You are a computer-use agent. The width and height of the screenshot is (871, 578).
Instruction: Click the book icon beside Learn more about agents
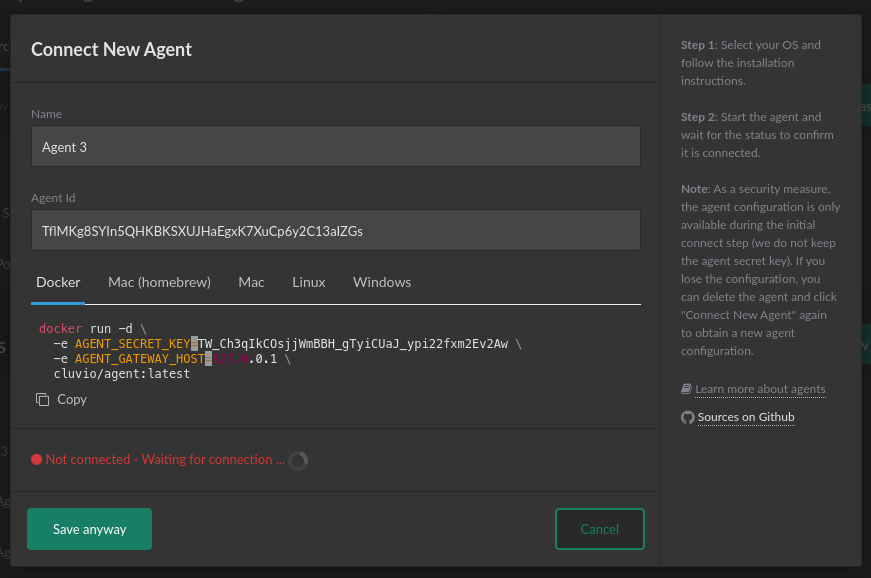click(x=687, y=389)
